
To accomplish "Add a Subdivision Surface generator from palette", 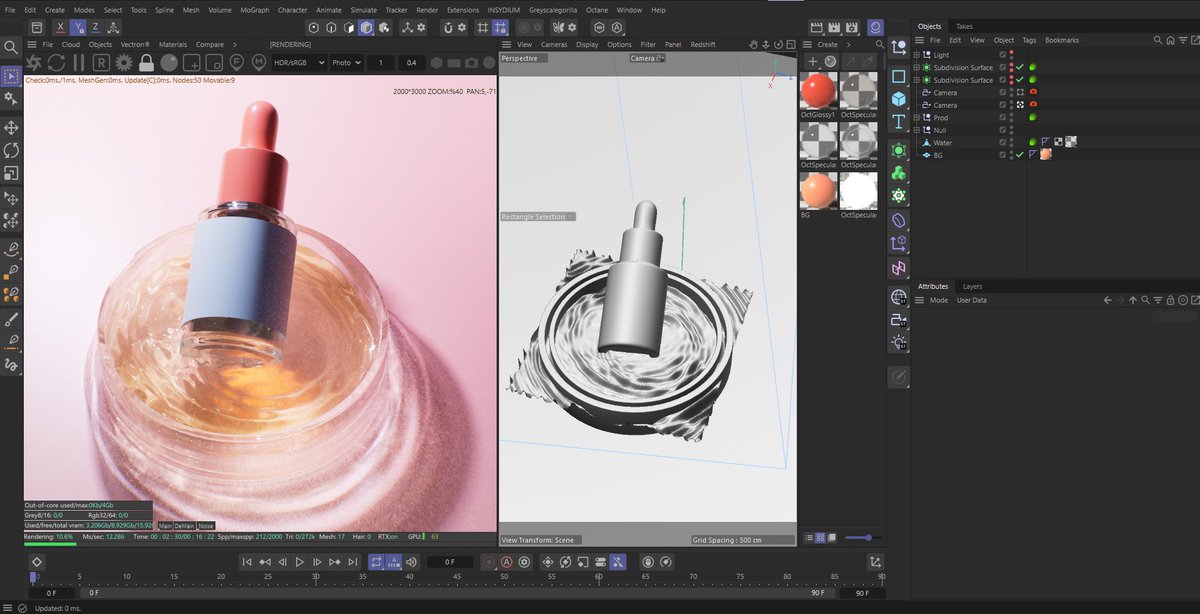I will click(x=898, y=149).
